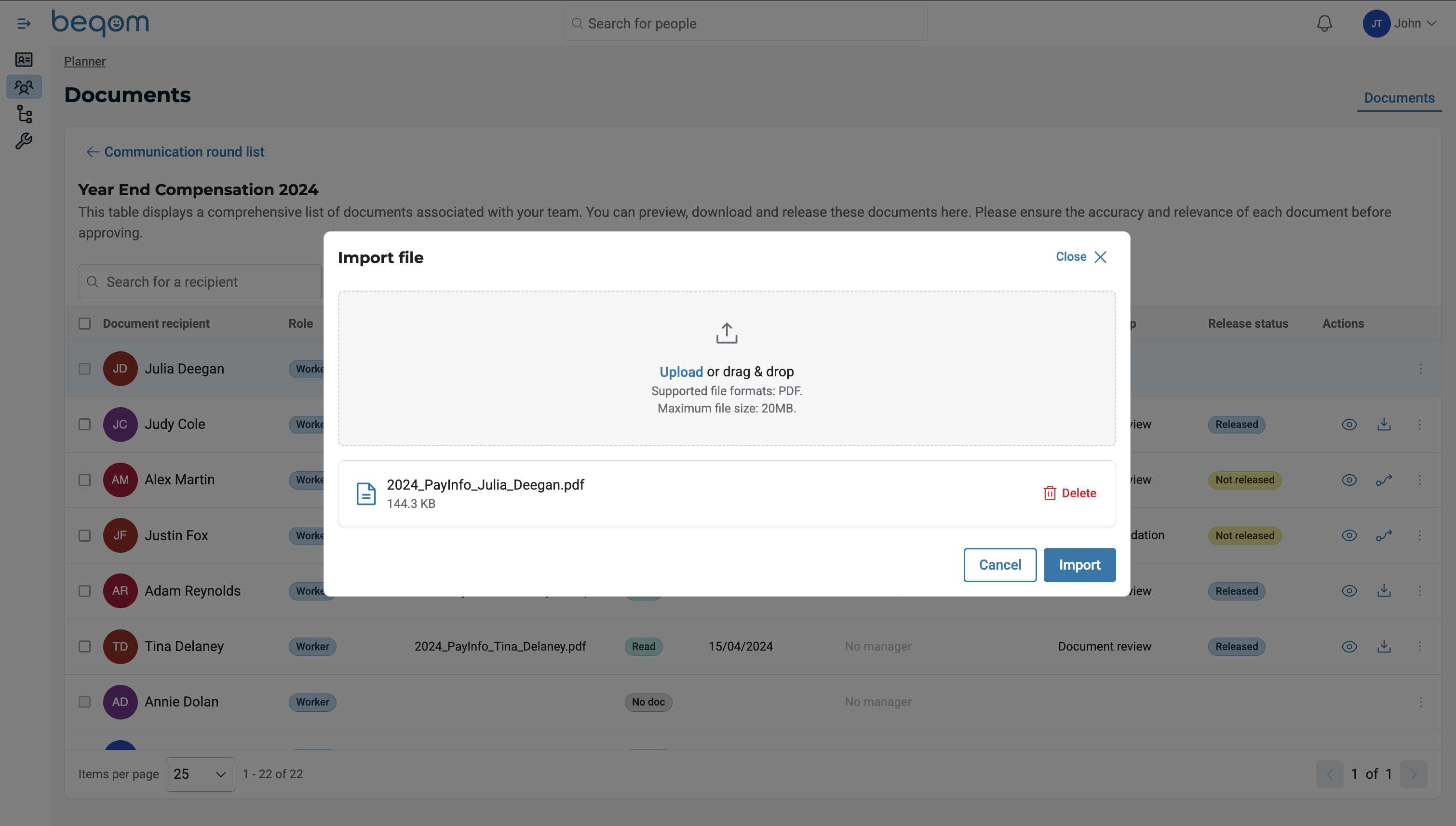Tick the select-all Document recipient checkbox
Viewport: 1456px width, 826px height.
(84, 323)
